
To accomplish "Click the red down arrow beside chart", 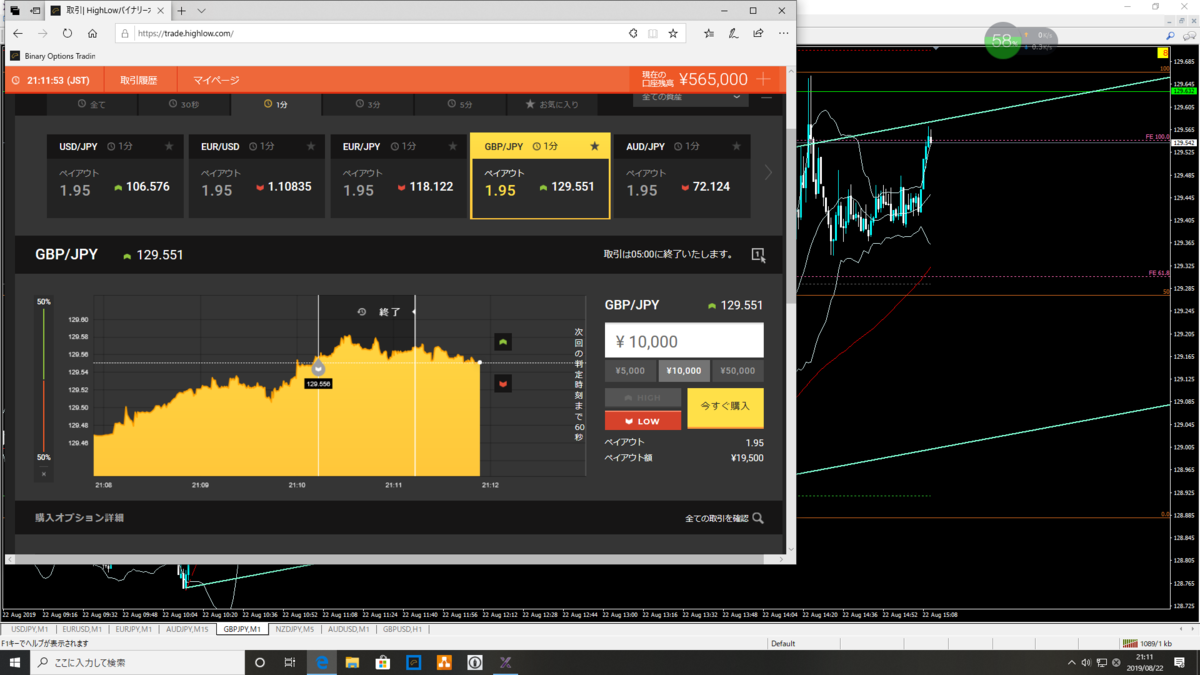I will pos(503,383).
